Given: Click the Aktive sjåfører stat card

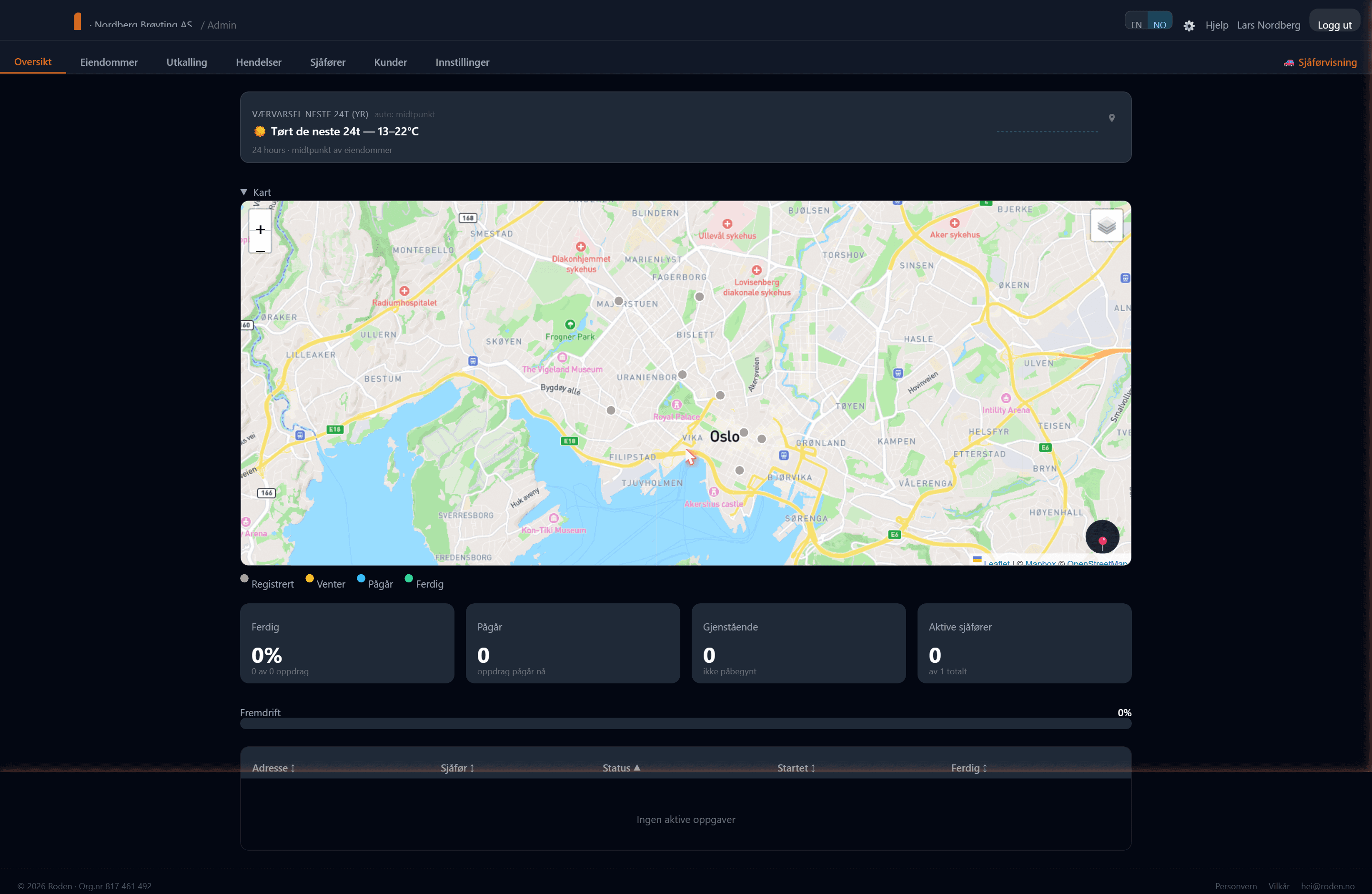Looking at the screenshot, I should click(x=1024, y=643).
